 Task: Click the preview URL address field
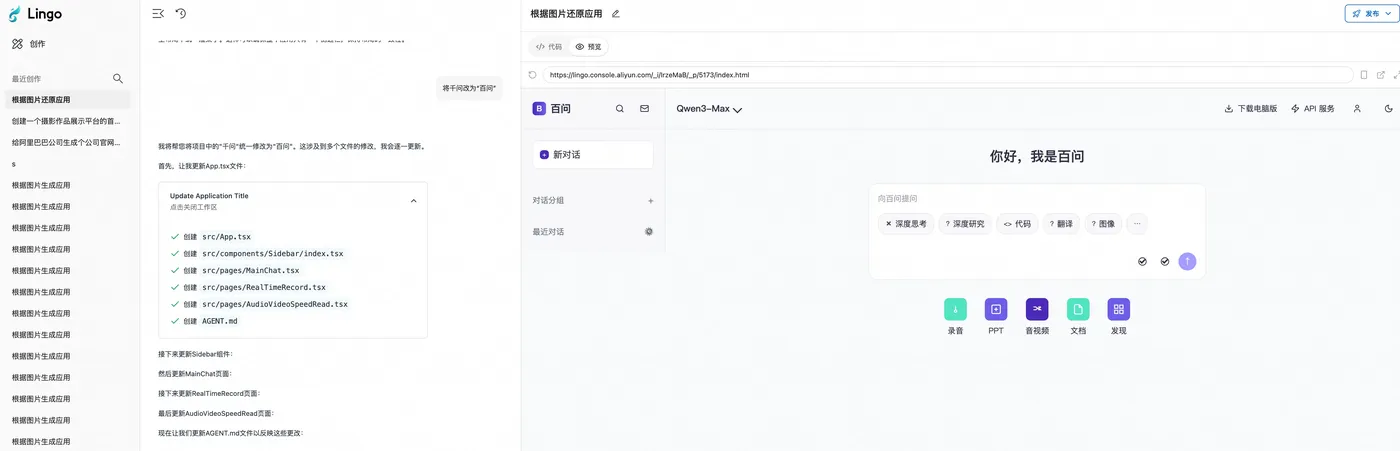click(948, 74)
